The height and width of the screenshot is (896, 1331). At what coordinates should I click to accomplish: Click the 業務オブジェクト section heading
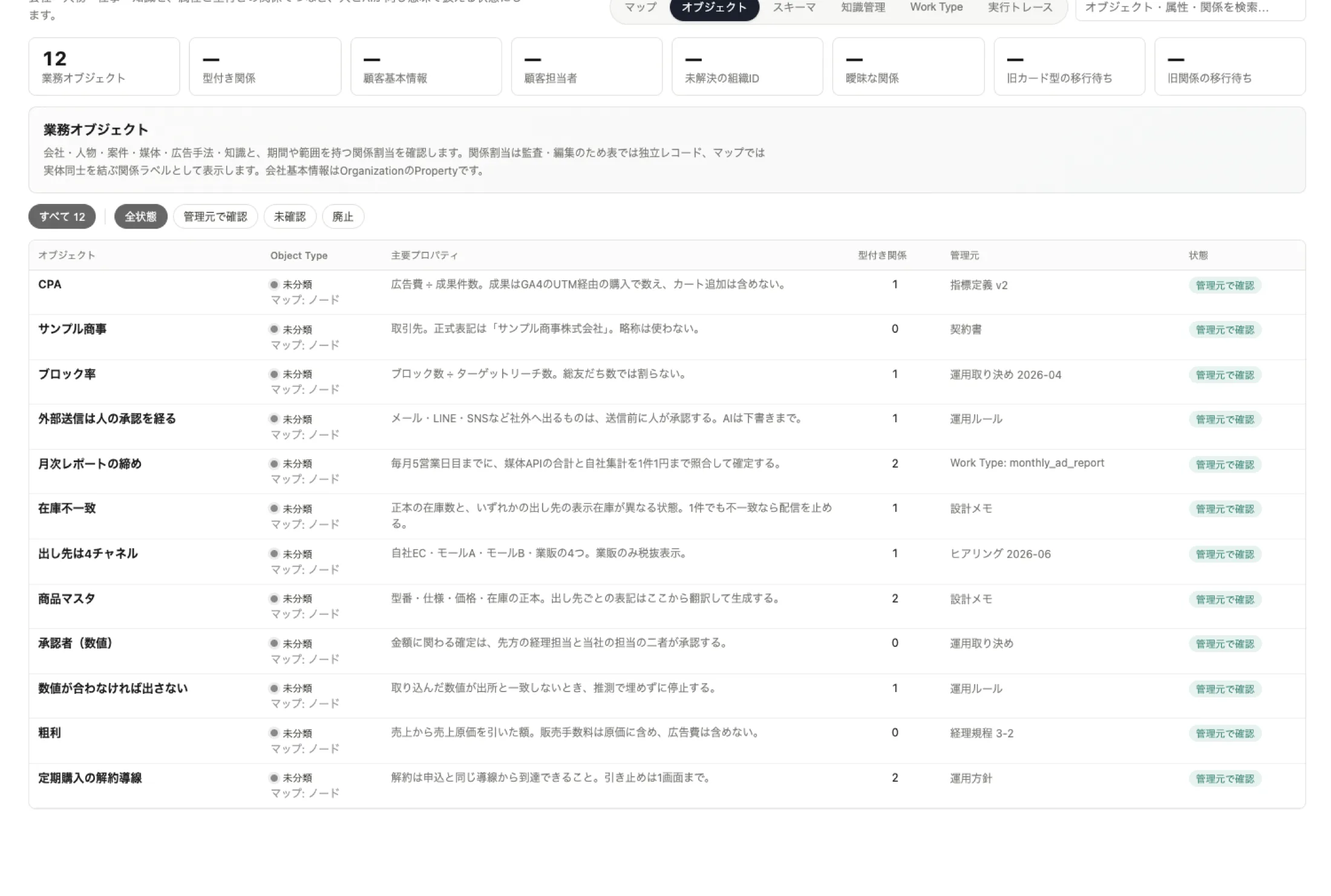96,129
